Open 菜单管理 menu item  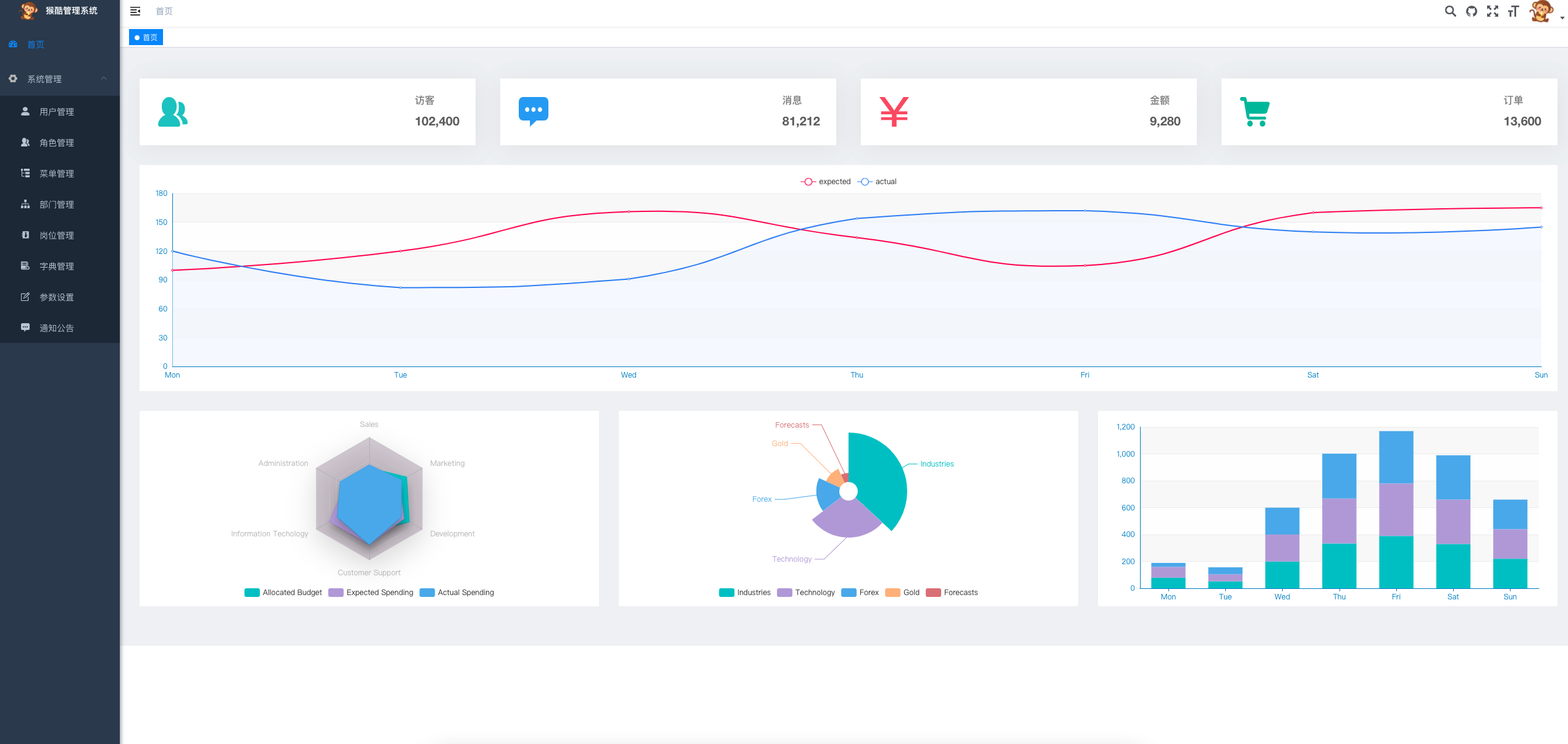60,174
